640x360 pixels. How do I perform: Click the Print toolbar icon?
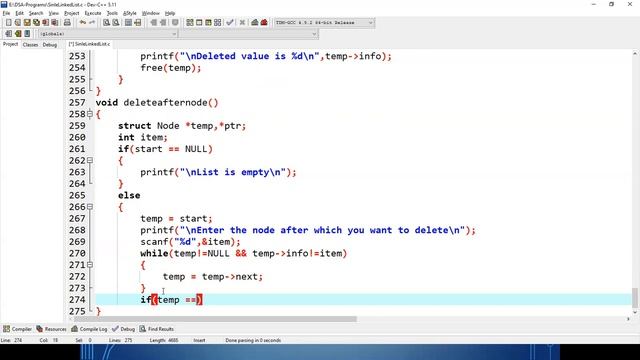[x=67, y=22]
